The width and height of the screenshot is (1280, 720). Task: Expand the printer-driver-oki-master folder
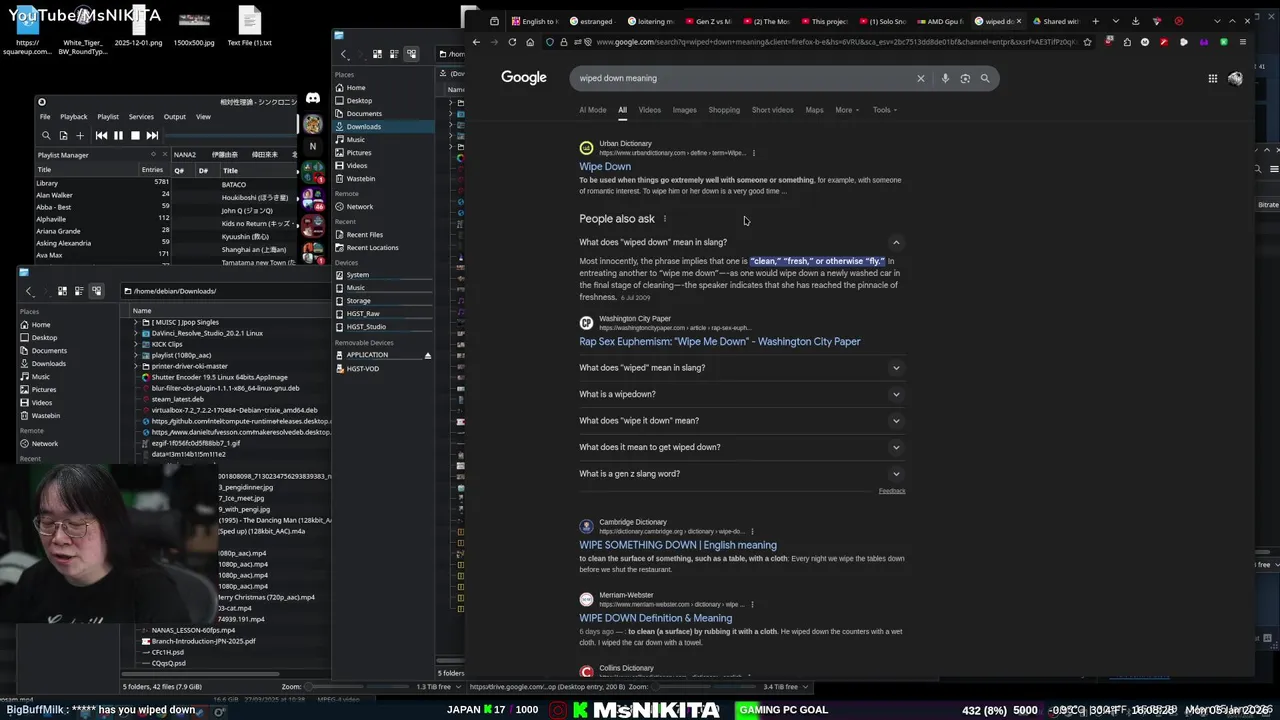pyautogui.click(x=136, y=366)
